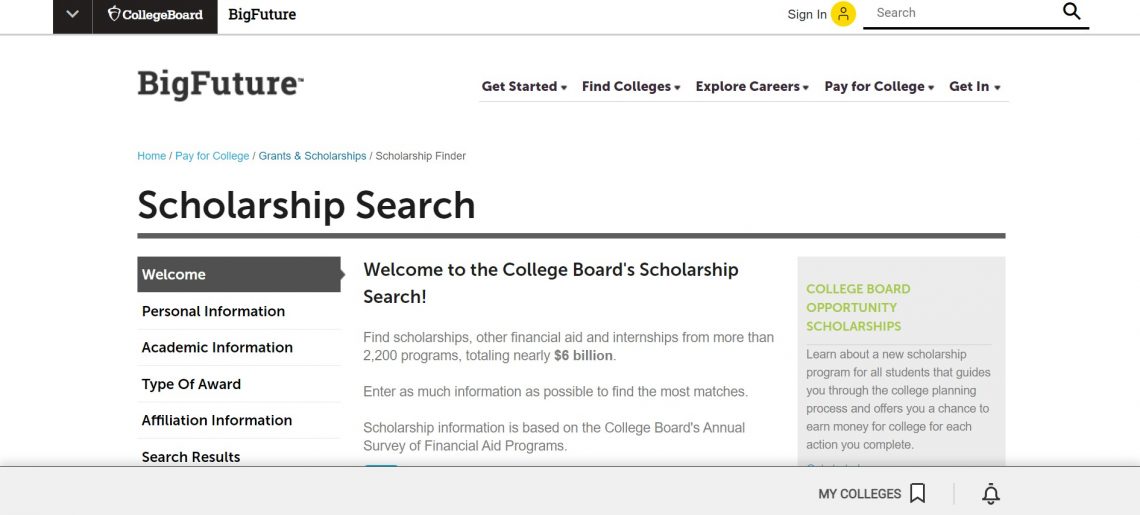Open the Affiliation Information section
This screenshot has height=515, width=1140.
217,421
